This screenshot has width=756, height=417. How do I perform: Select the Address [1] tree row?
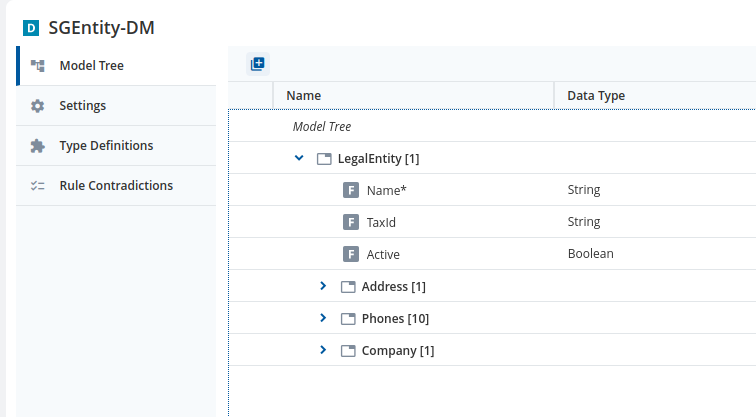(492, 286)
